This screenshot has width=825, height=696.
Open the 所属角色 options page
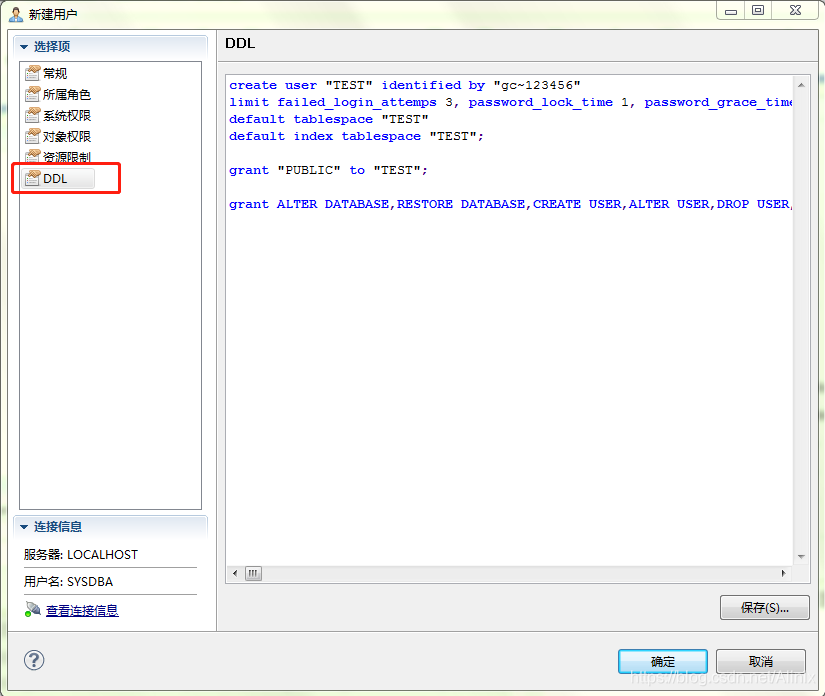pos(67,94)
